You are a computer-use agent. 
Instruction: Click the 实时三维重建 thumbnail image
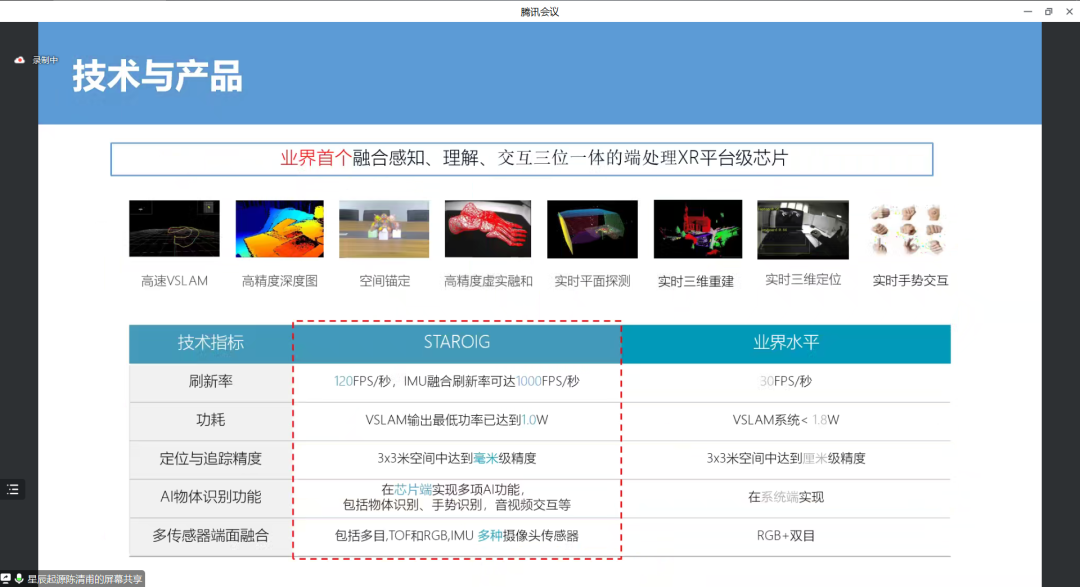coord(698,229)
